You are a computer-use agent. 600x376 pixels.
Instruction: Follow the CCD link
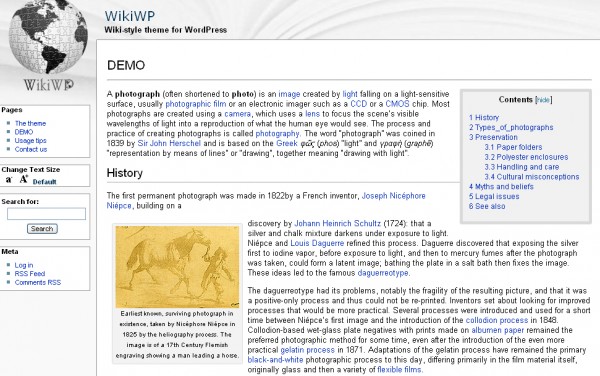coord(359,104)
